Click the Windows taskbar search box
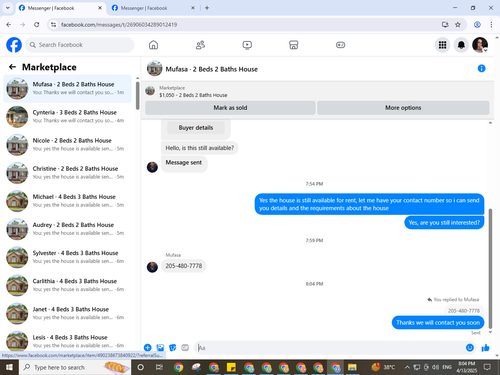 tap(75, 367)
